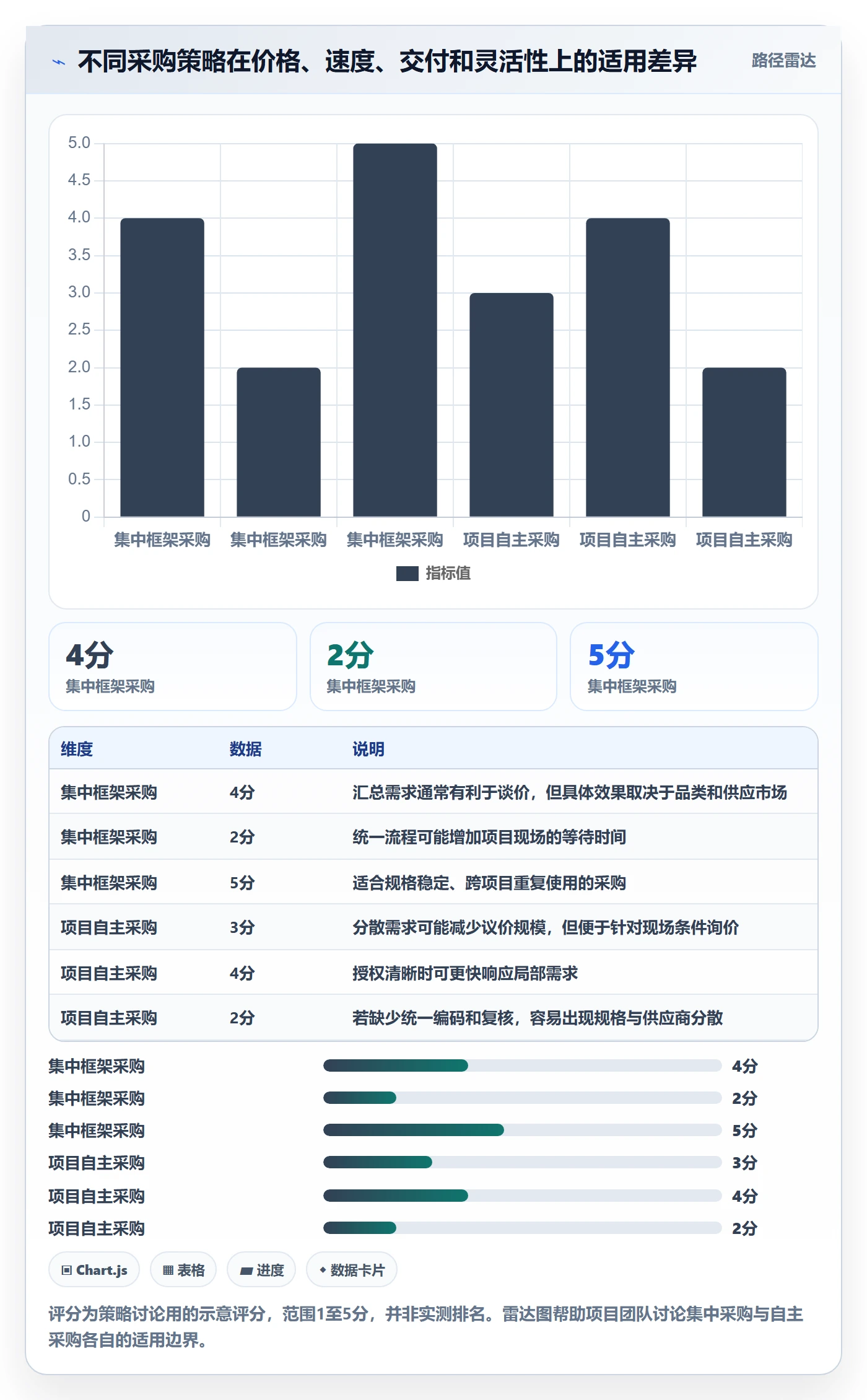
Task: Select the 项目自主采购 chart bar reaching 3.0
Action: [x=512, y=405]
